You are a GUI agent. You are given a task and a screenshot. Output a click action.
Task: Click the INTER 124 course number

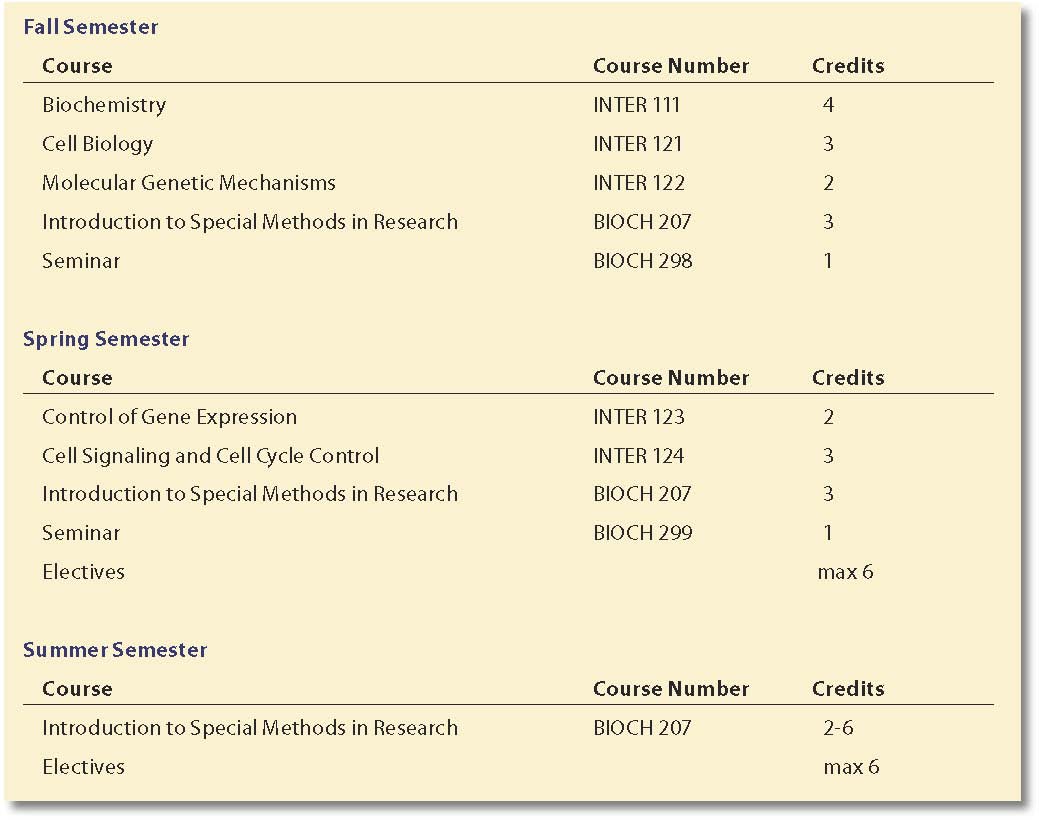pyautogui.click(x=639, y=456)
